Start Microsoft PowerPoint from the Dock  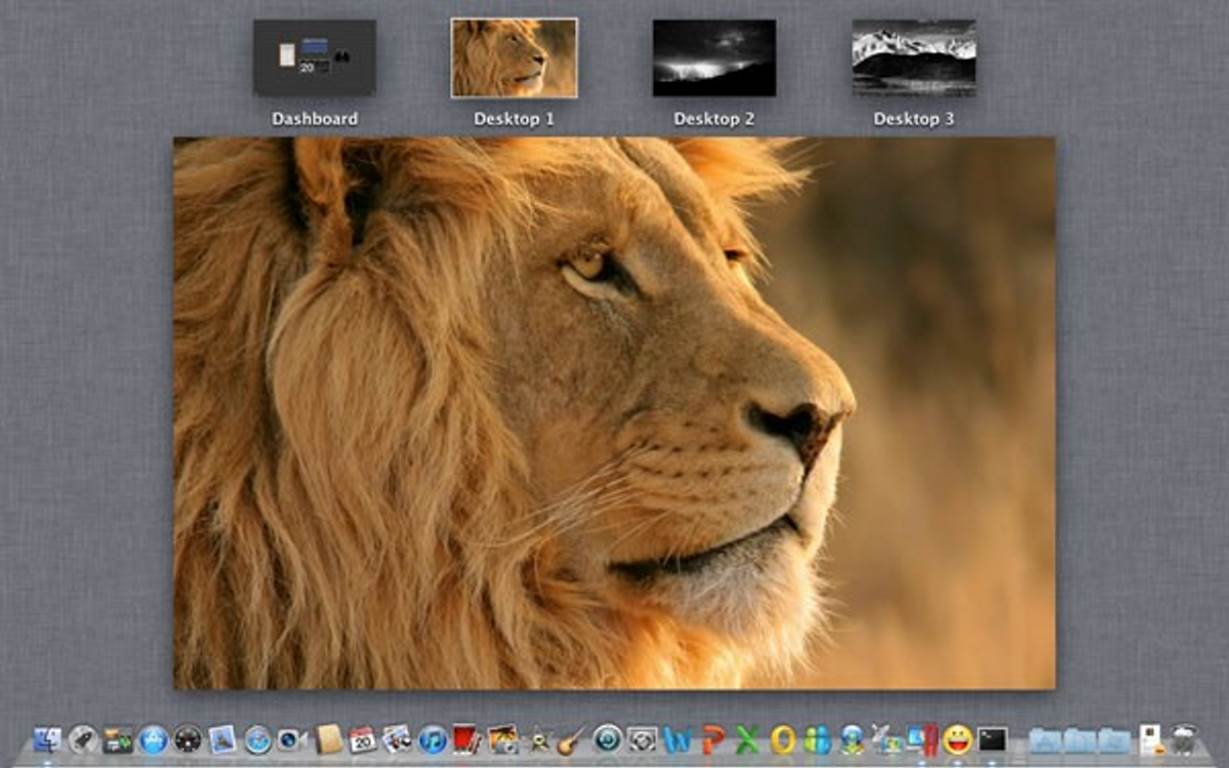(x=710, y=742)
